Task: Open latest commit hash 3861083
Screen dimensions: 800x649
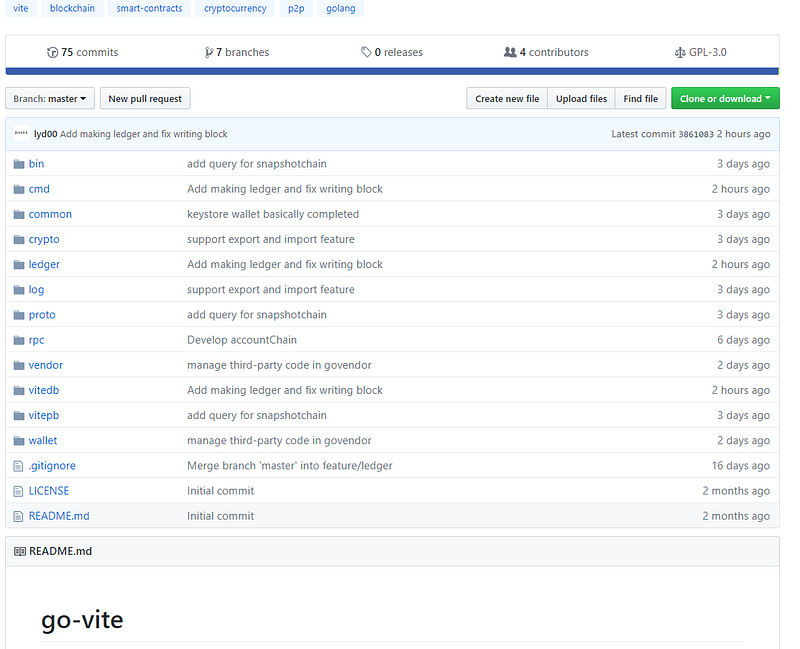Action: (696, 134)
